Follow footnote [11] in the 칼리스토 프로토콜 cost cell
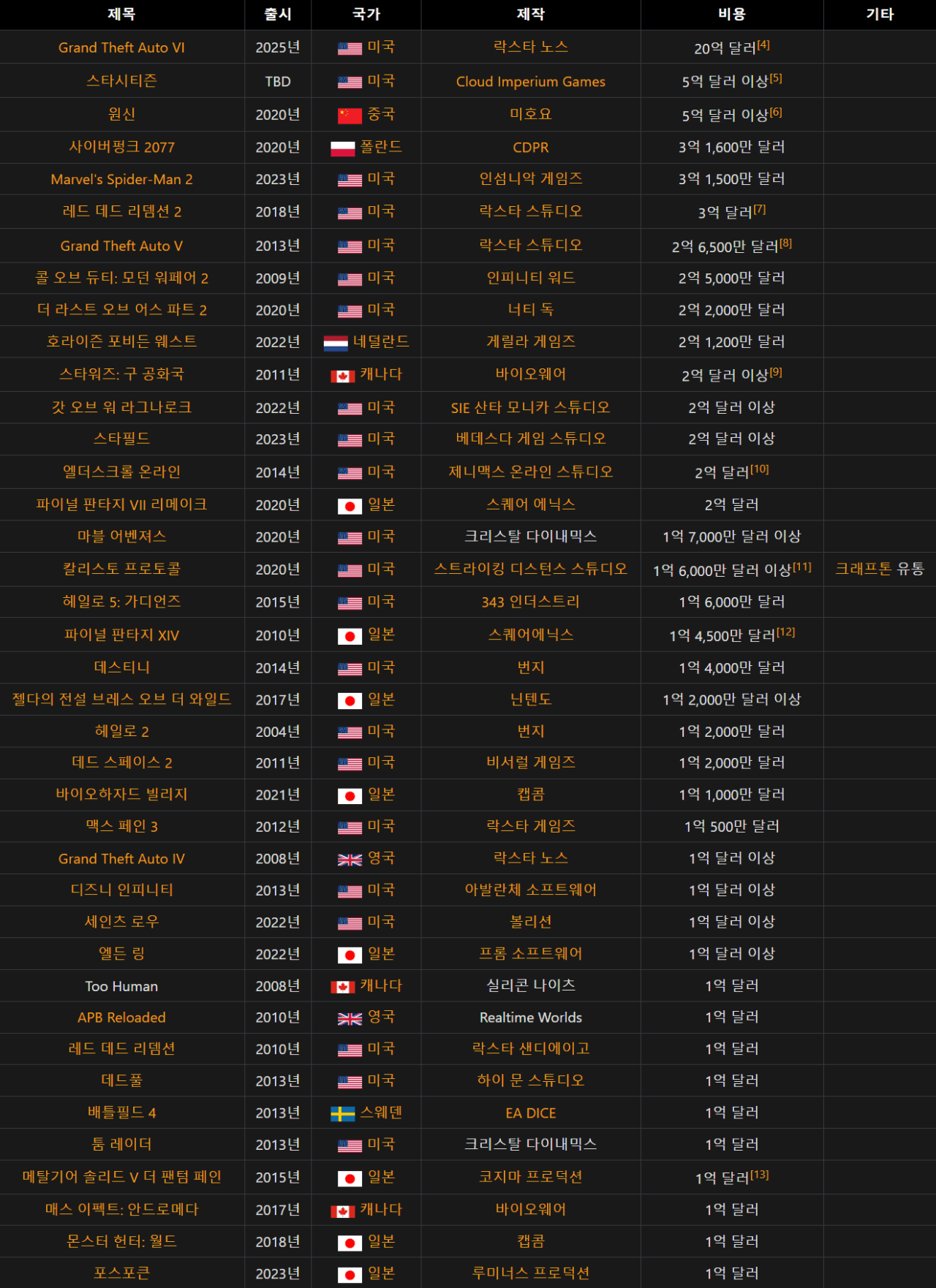Image resolution: width=936 pixels, height=1288 pixels. click(802, 567)
